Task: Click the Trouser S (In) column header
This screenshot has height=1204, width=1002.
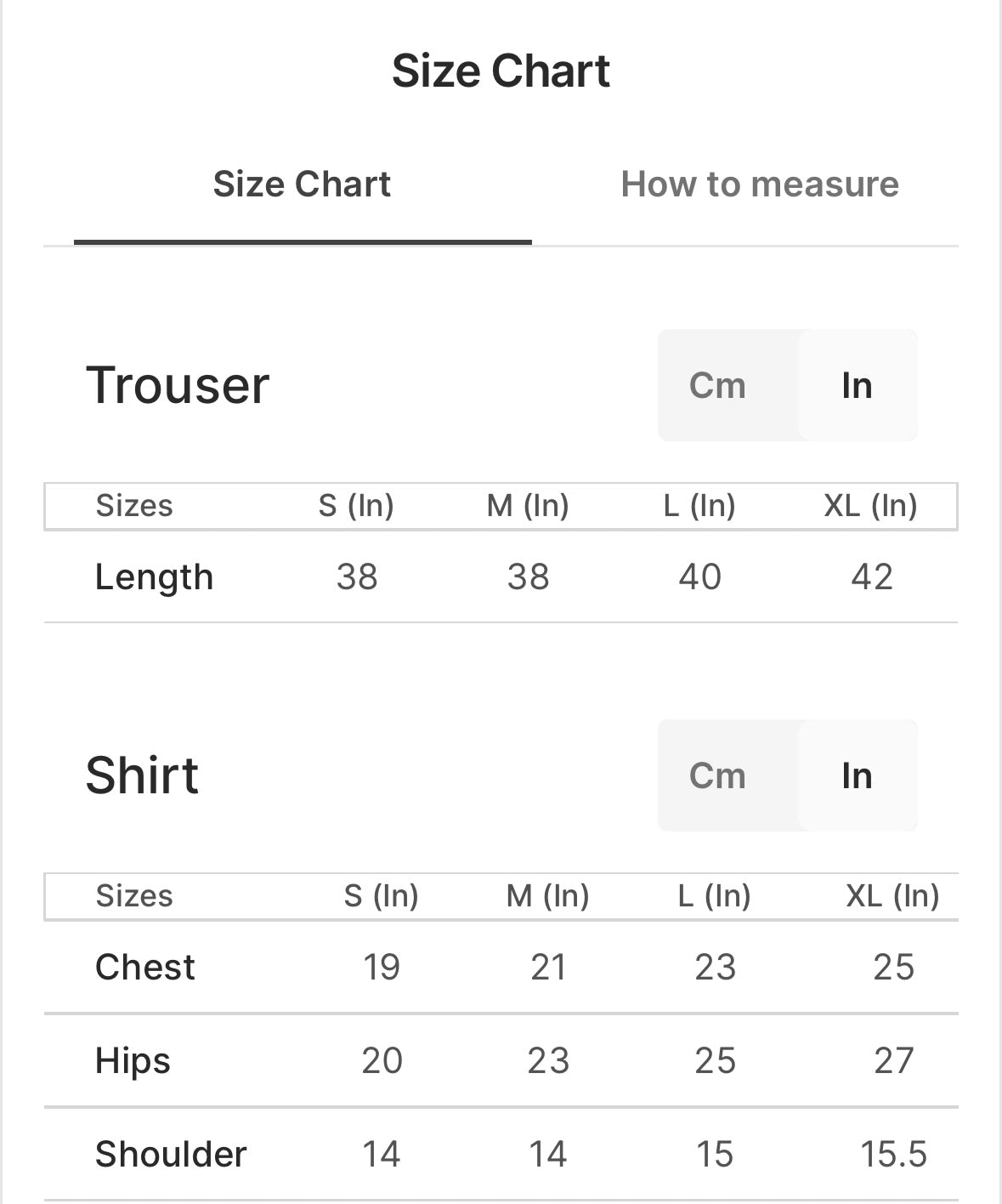Action: click(356, 506)
